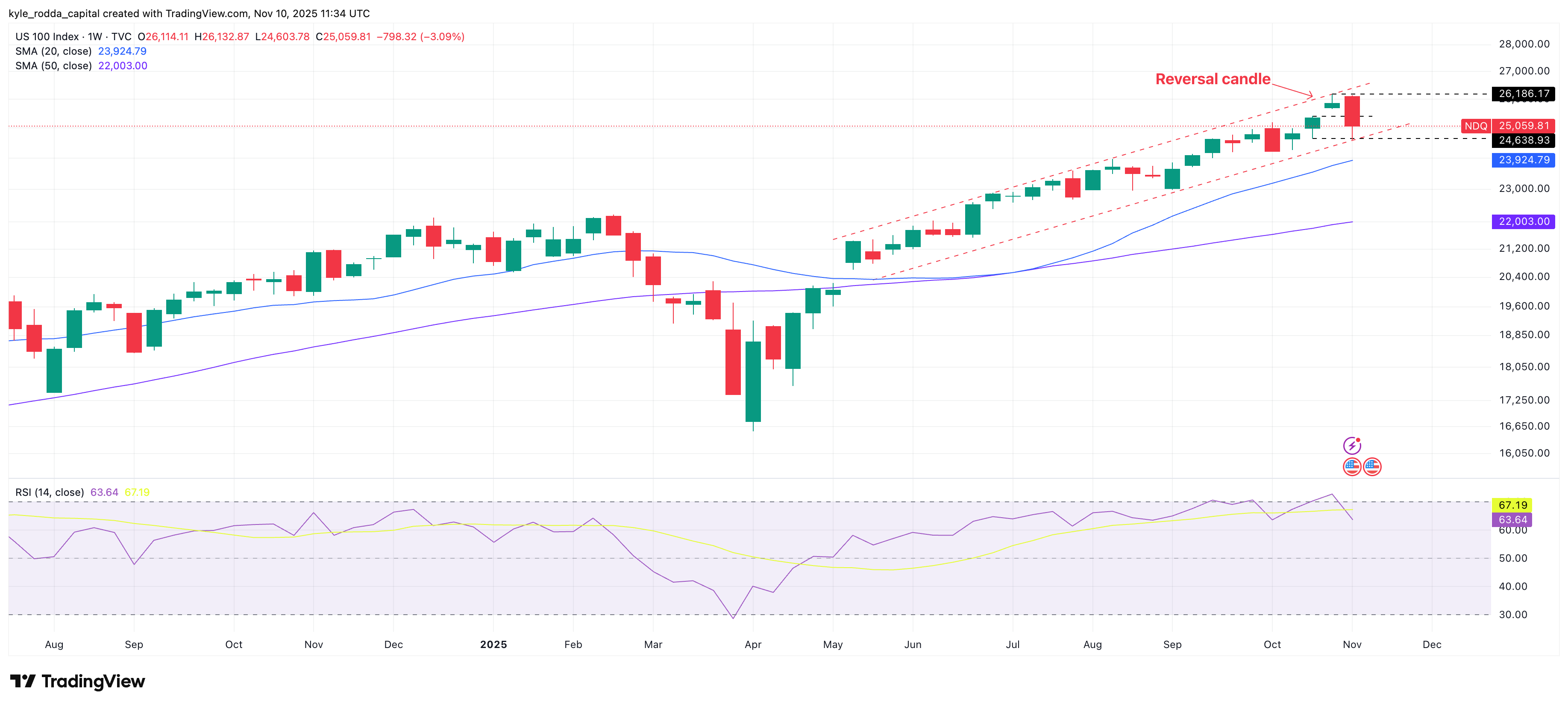Click the RSI (14, close) legend label
Viewport: 1568px width, 707px height.
pos(49,492)
